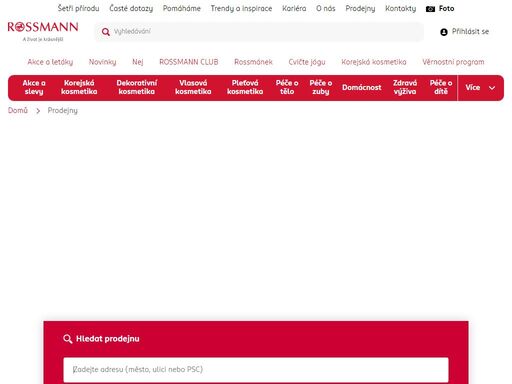Open ROSSMANN CLUB page

(x=189, y=62)
